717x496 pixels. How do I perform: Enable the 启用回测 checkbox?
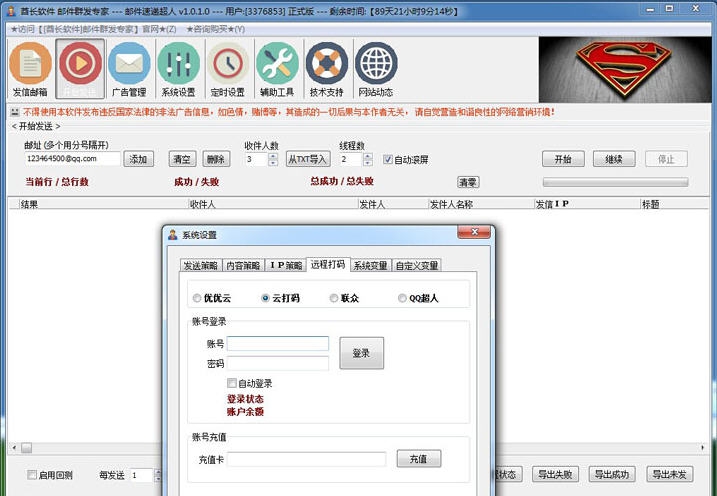pyautogui.click(x=32, y=475)
